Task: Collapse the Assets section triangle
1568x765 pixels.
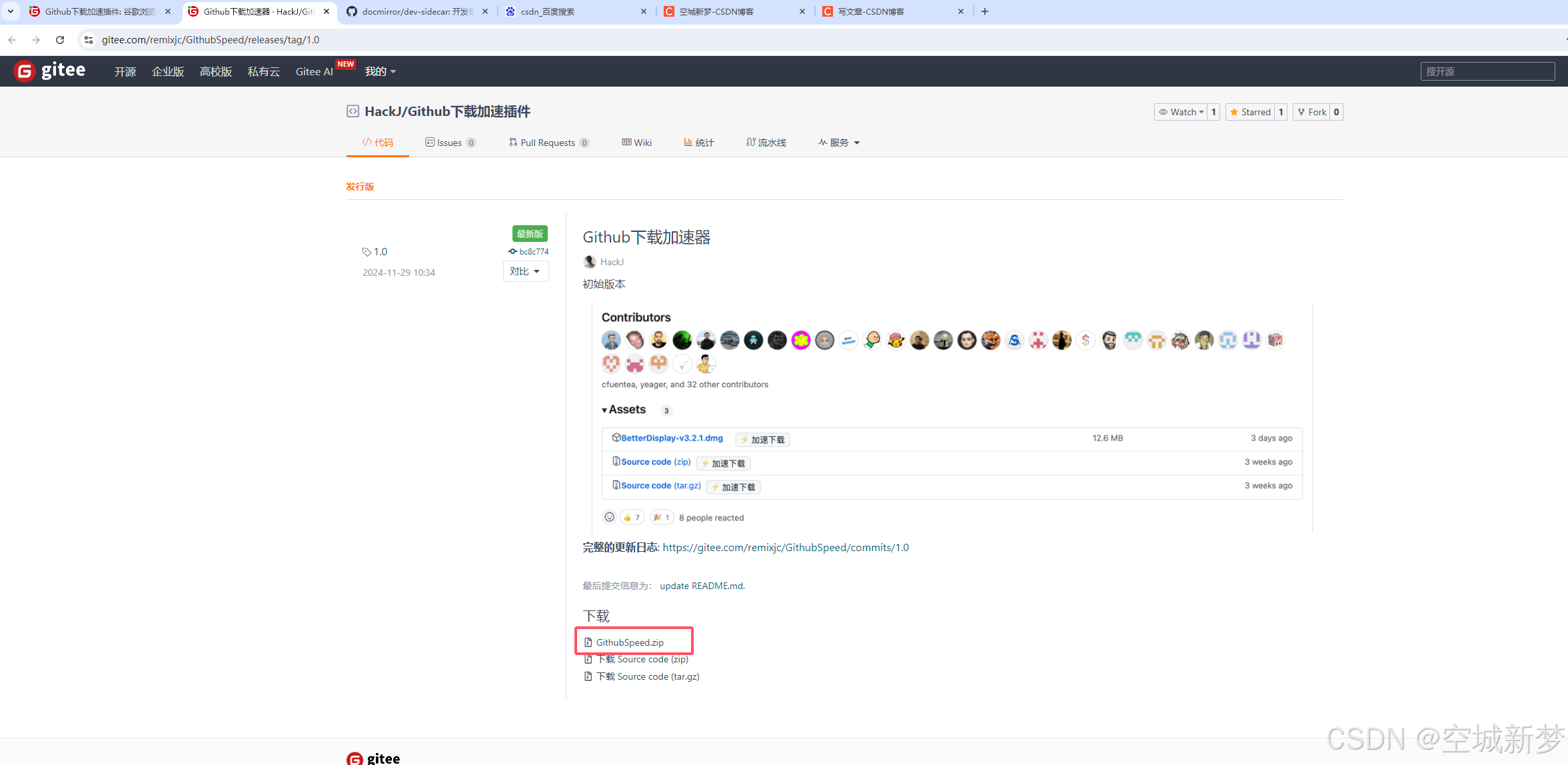Action: click(x=604, y=410)
